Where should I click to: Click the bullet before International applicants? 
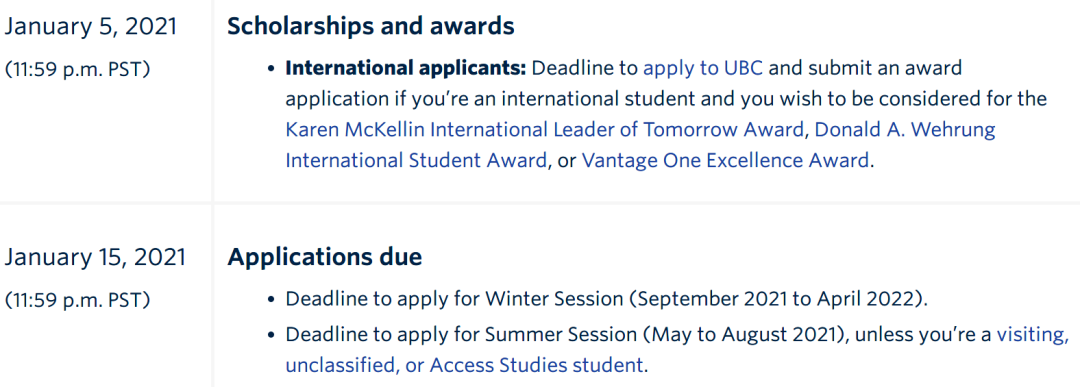(273, 70)
